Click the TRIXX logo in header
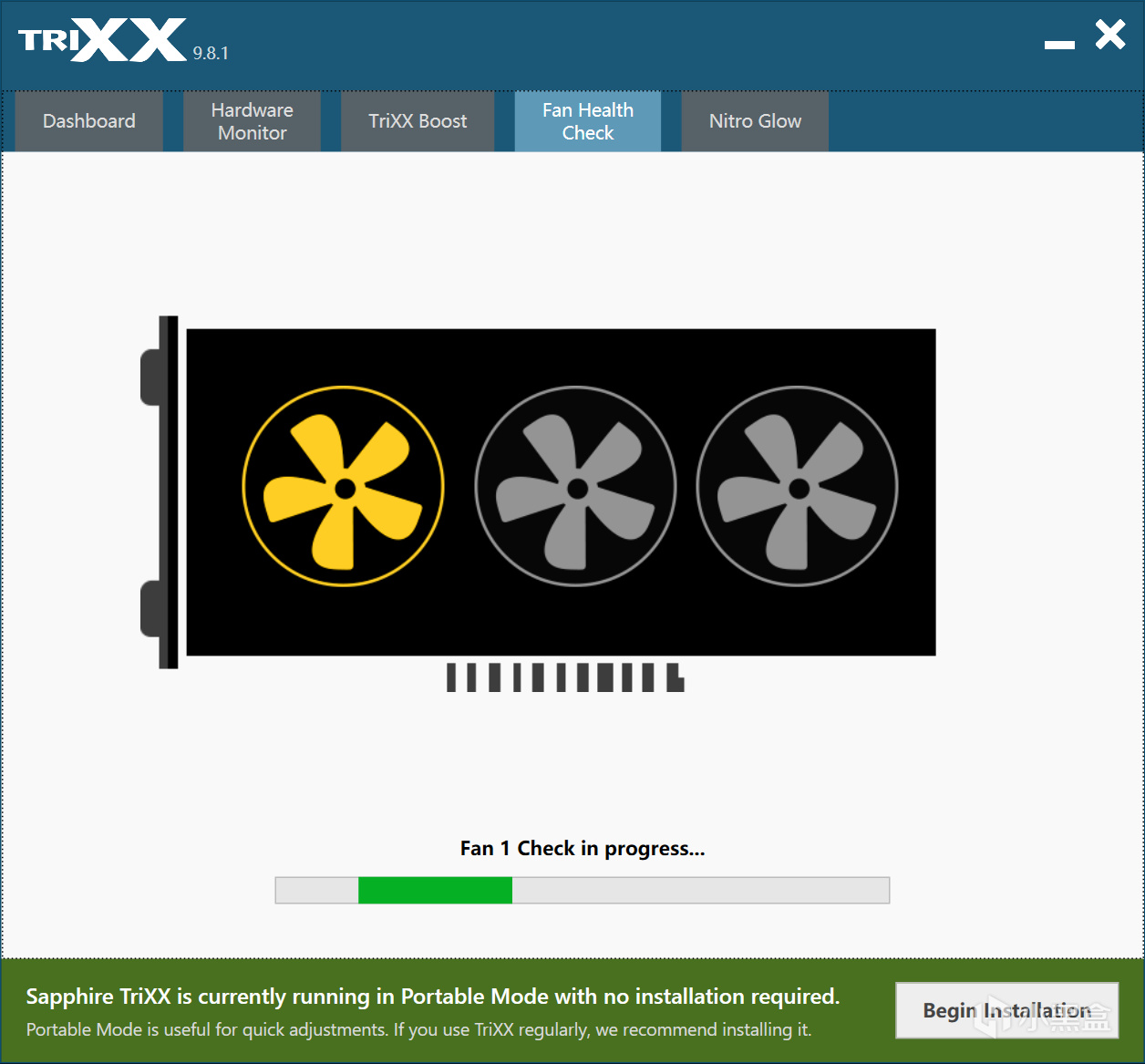The image size is (1145, 1064). pyautogui.click(x=102, y=40)
